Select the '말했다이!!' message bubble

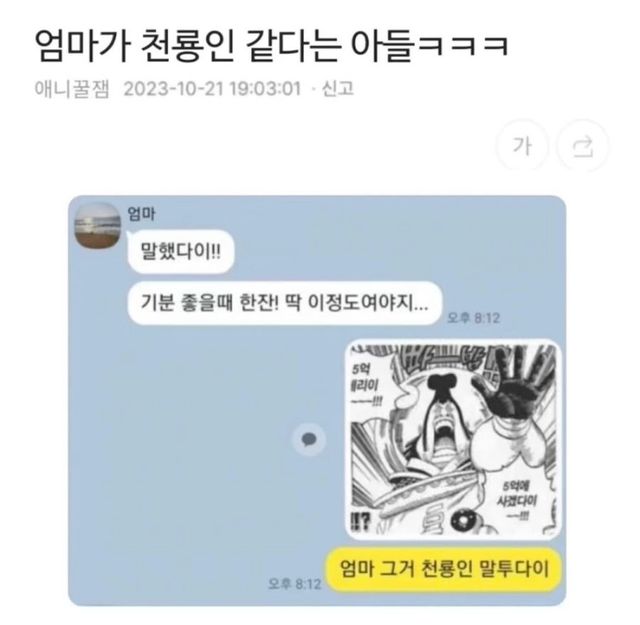[180, 251]
